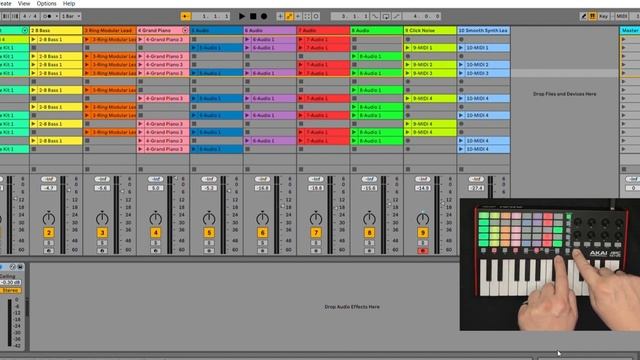Select the 10 Smooth Synth Lead track header

[x=483, y=30]
